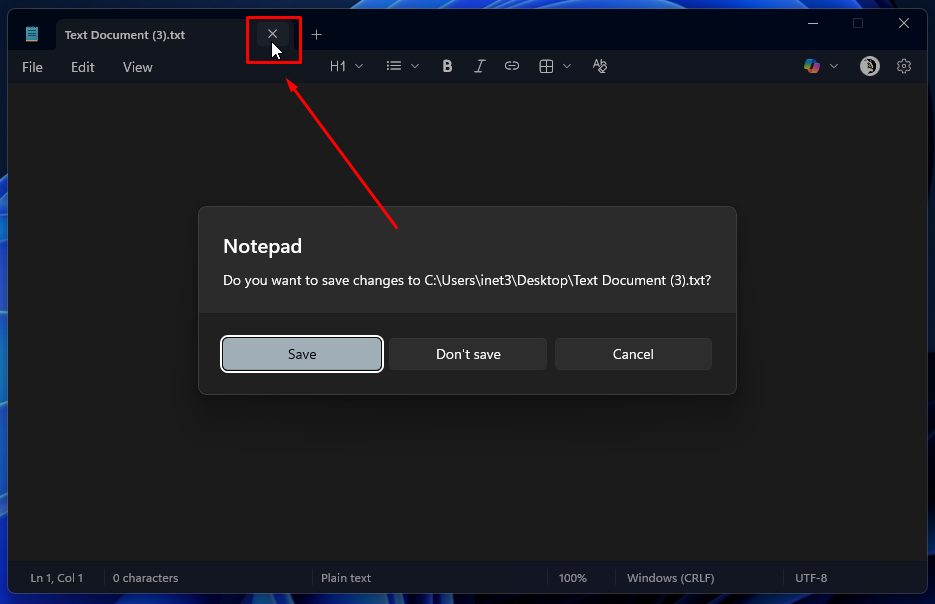Click Cancel to dismiss the save prompt
This screenshot has width=935, height=604.
click(x=633, y=354)
